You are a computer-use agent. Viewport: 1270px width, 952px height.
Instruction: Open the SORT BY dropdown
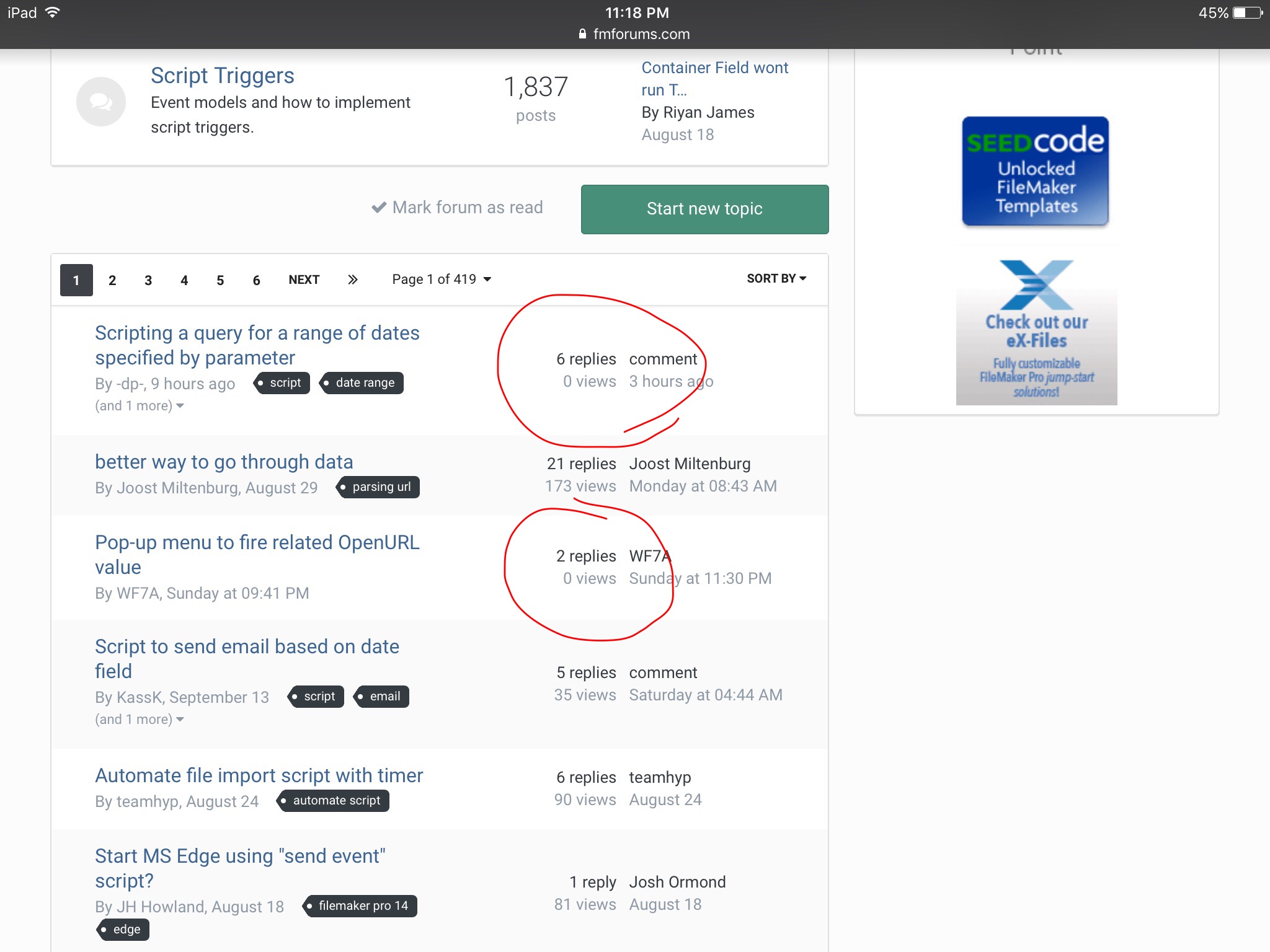pyautogui.click(x=776, y=279)
